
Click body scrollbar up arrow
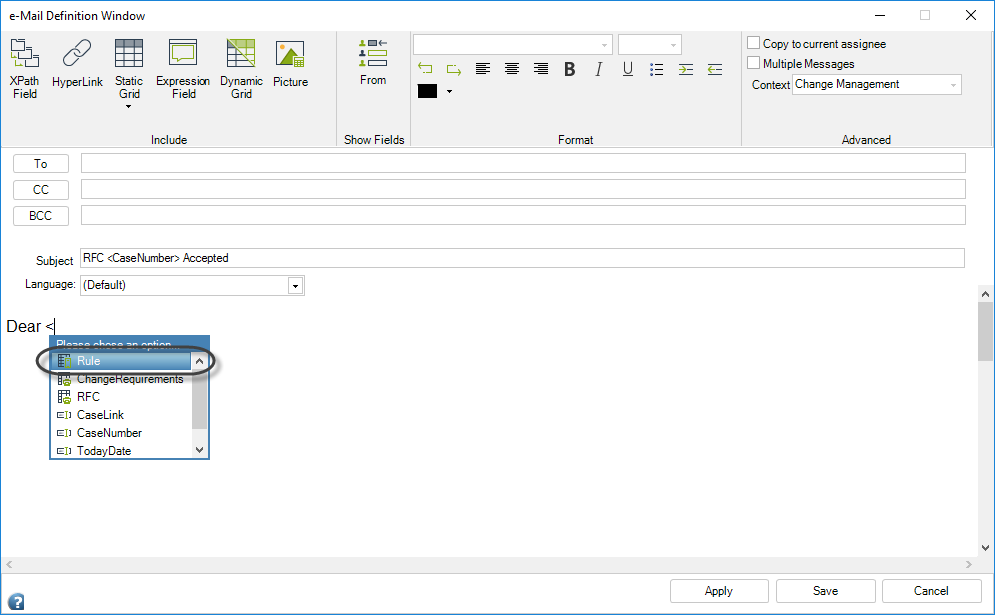(x=985, y=294)
